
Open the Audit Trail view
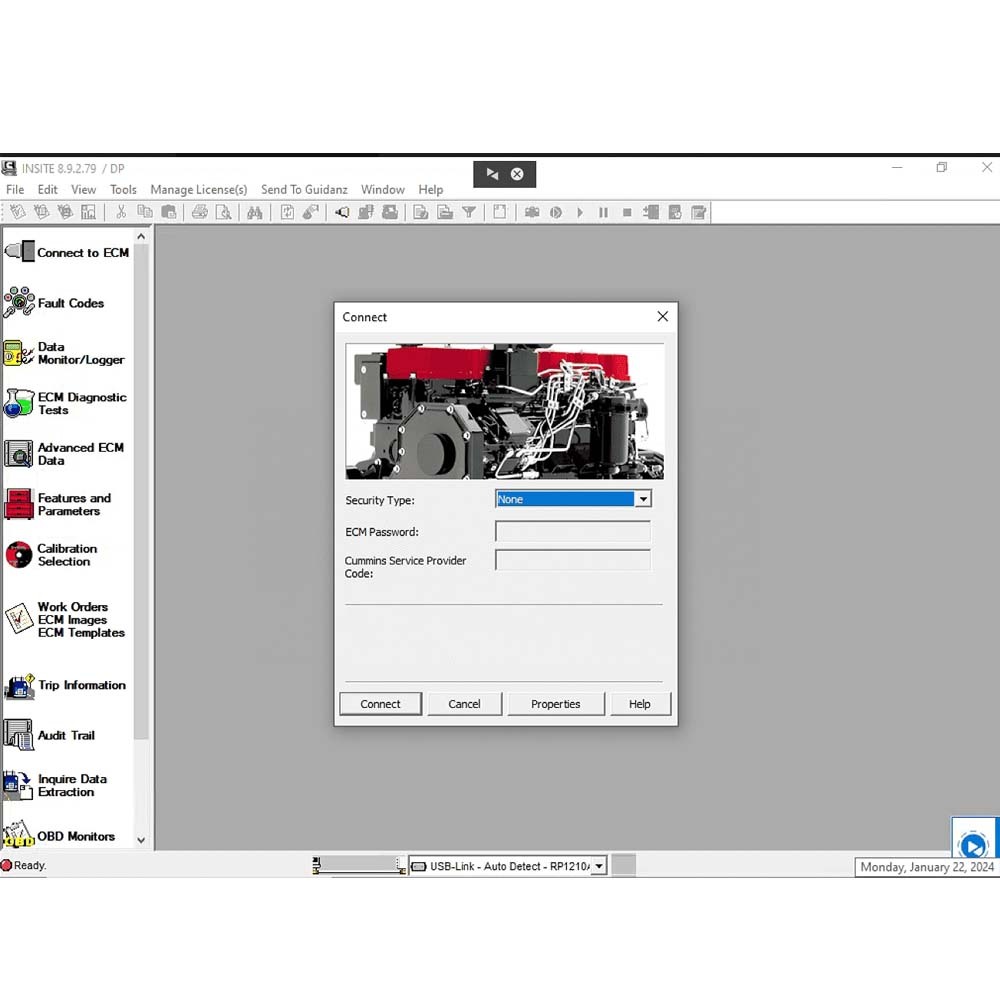tap(50, 735)
